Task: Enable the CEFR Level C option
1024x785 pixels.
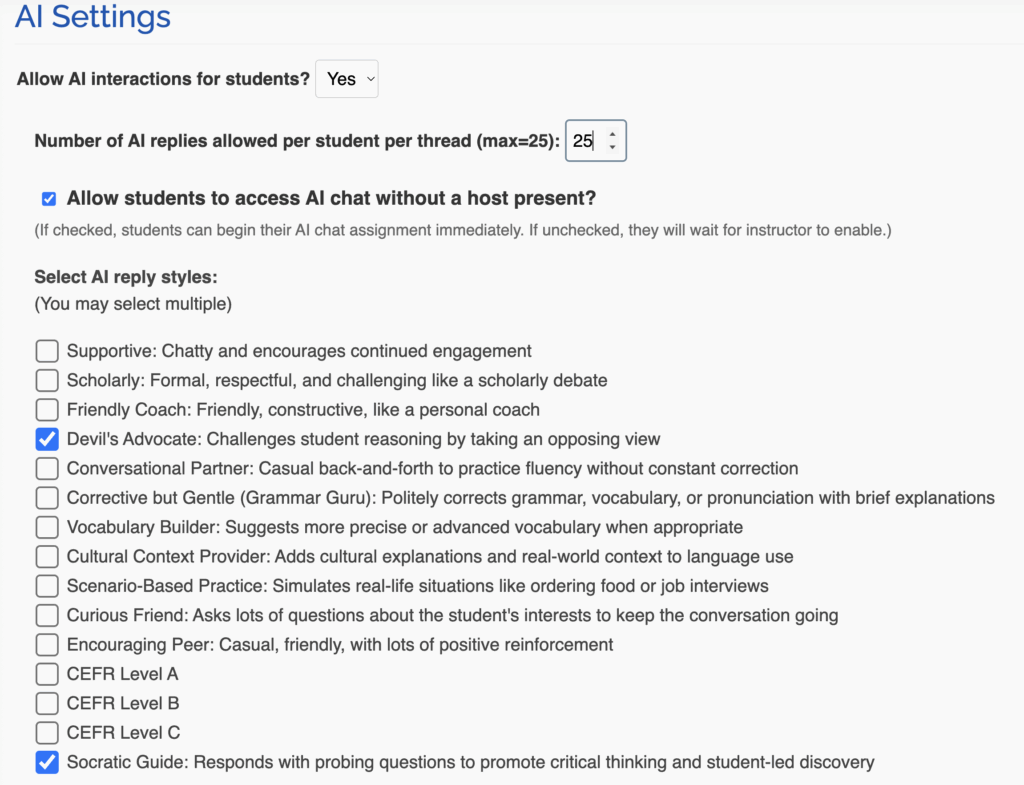Action: (x=47, y=733)
